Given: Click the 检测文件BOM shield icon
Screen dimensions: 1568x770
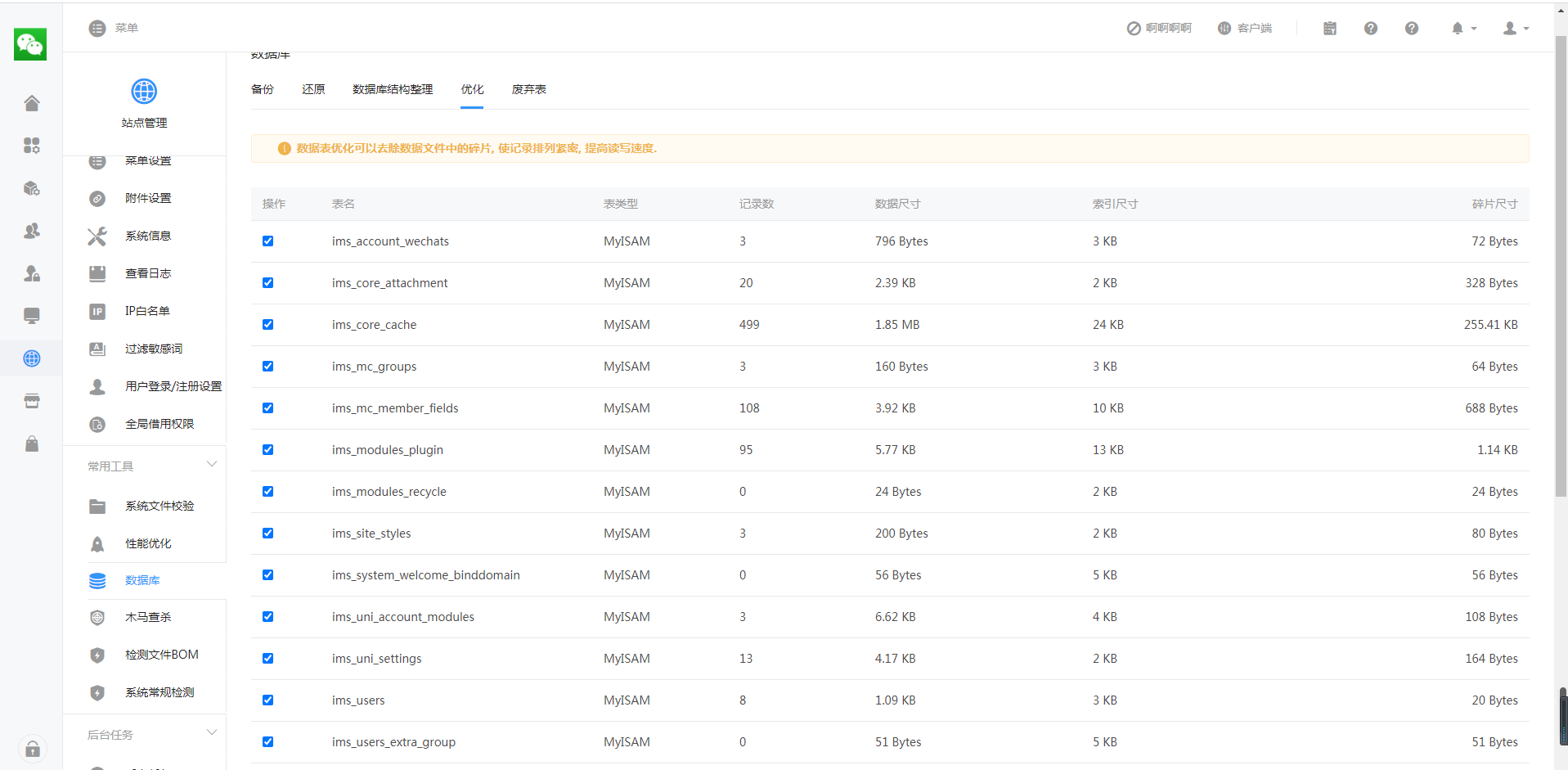Looking at the screenshot, I should click(97, 655).
